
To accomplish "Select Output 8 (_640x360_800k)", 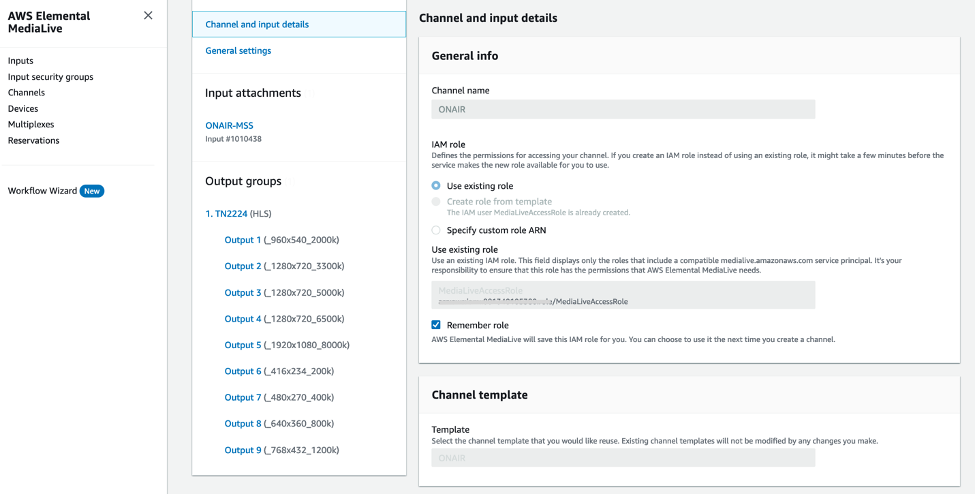I will coord(279,423).
